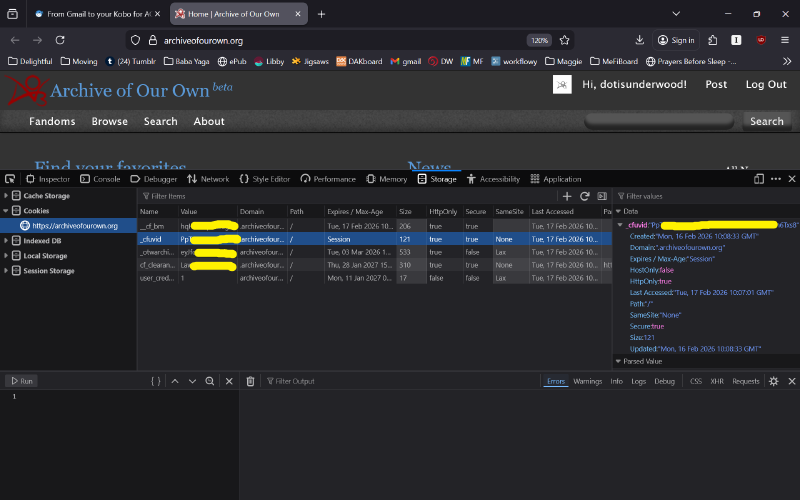Open the Inspector tab
800x500 pixels.
pos(48,179)
